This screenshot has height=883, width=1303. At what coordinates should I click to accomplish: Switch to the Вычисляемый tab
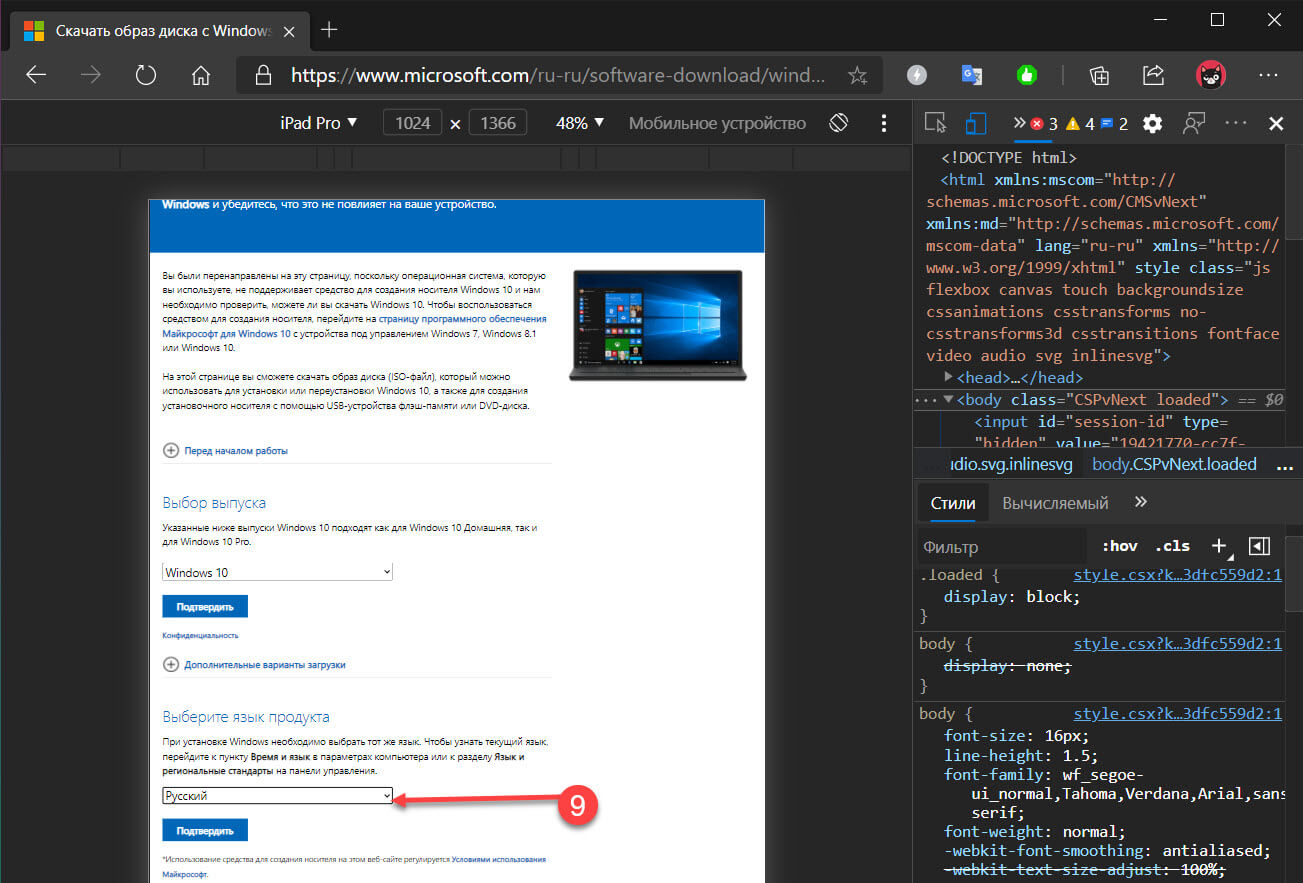tap(1056, 503)
